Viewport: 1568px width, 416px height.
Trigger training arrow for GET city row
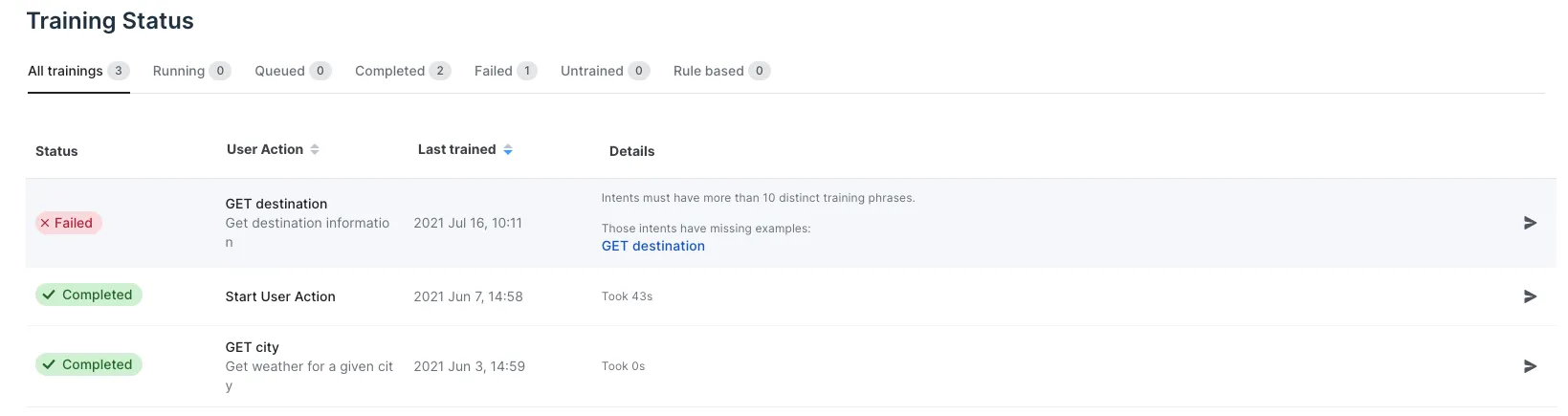1530,366
